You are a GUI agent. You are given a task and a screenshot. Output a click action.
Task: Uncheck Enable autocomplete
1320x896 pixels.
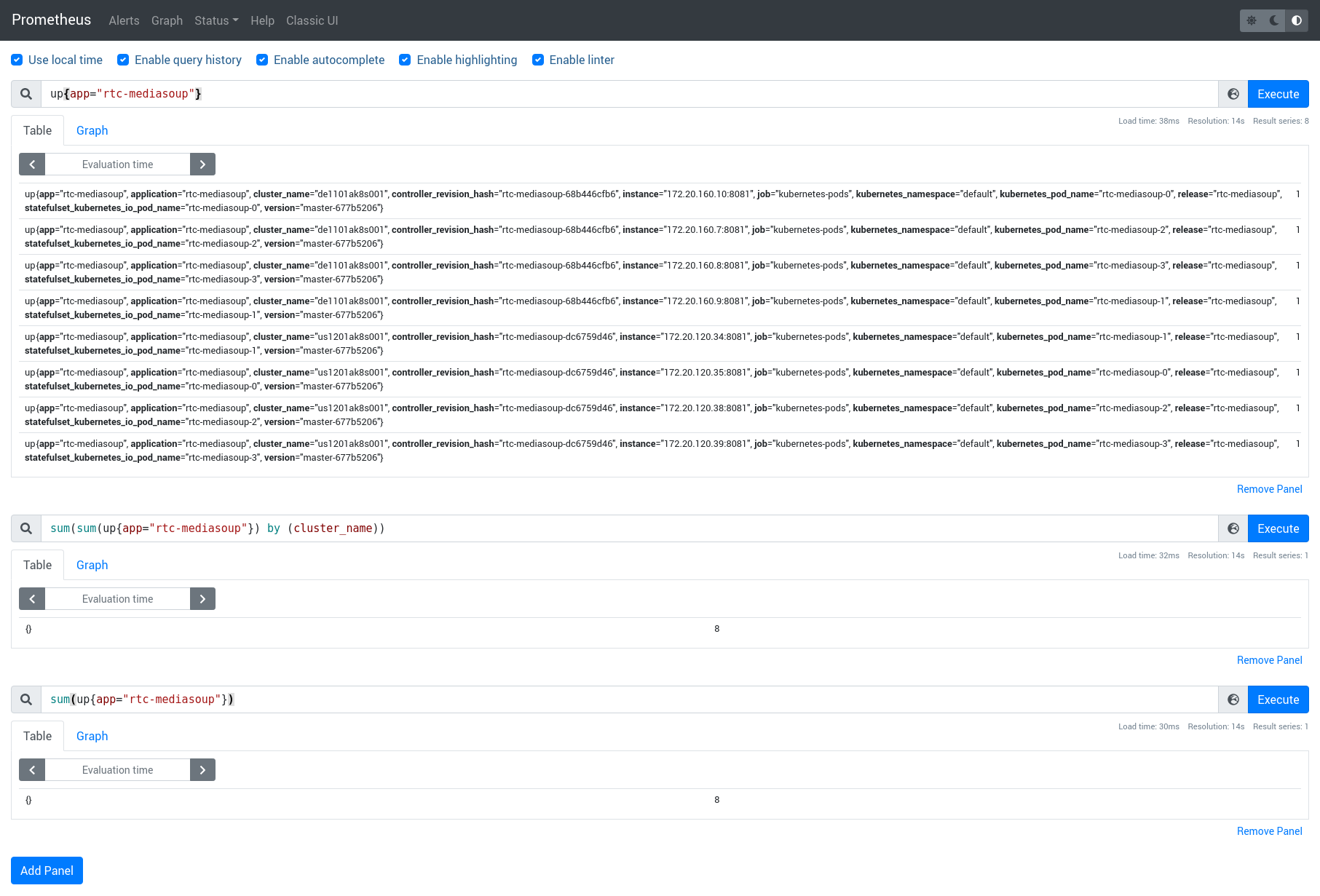pyautogui.click(x=262, y=60)
